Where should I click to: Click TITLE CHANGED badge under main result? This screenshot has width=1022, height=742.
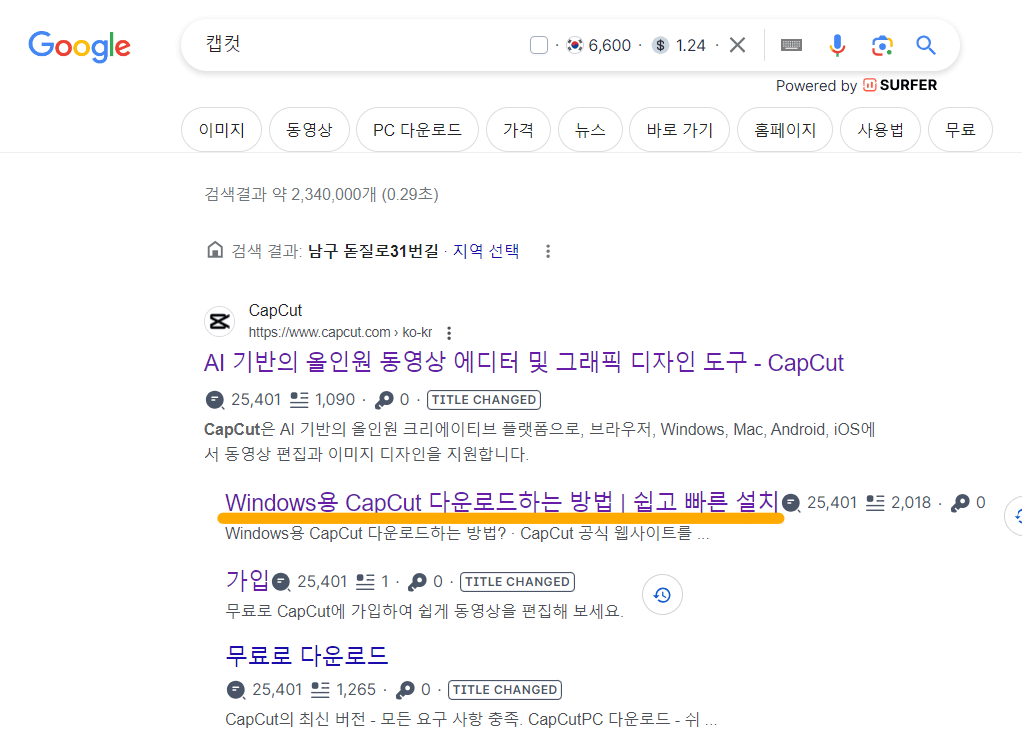tap(484, 400)
